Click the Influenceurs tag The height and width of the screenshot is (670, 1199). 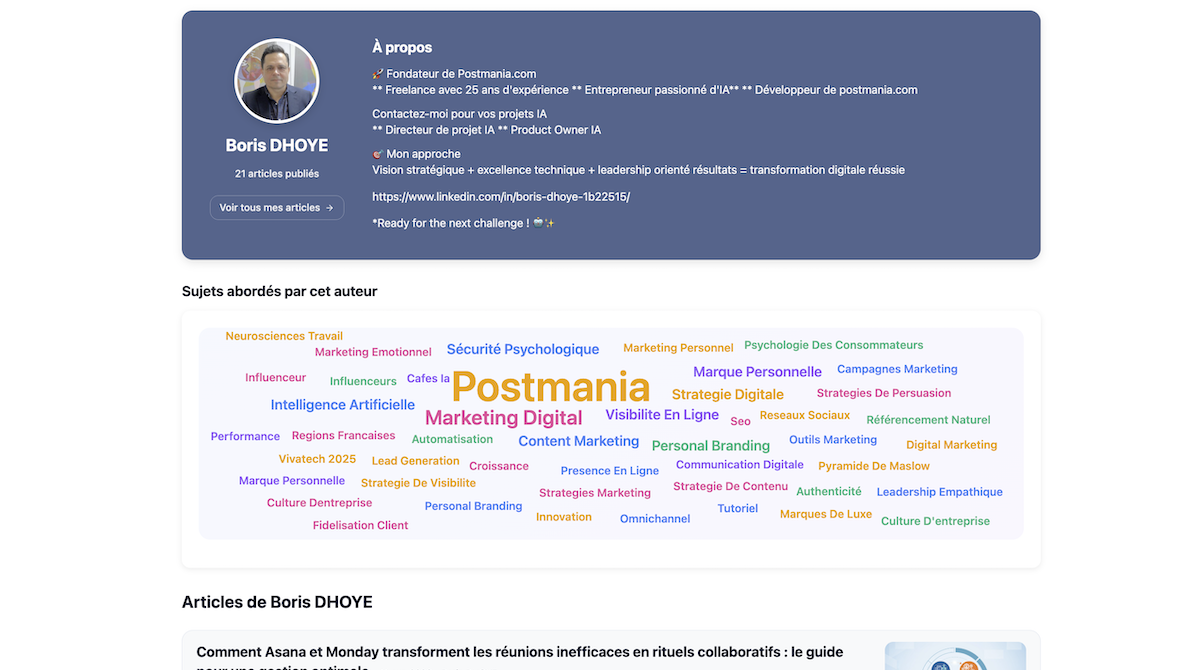click(363, 381)
